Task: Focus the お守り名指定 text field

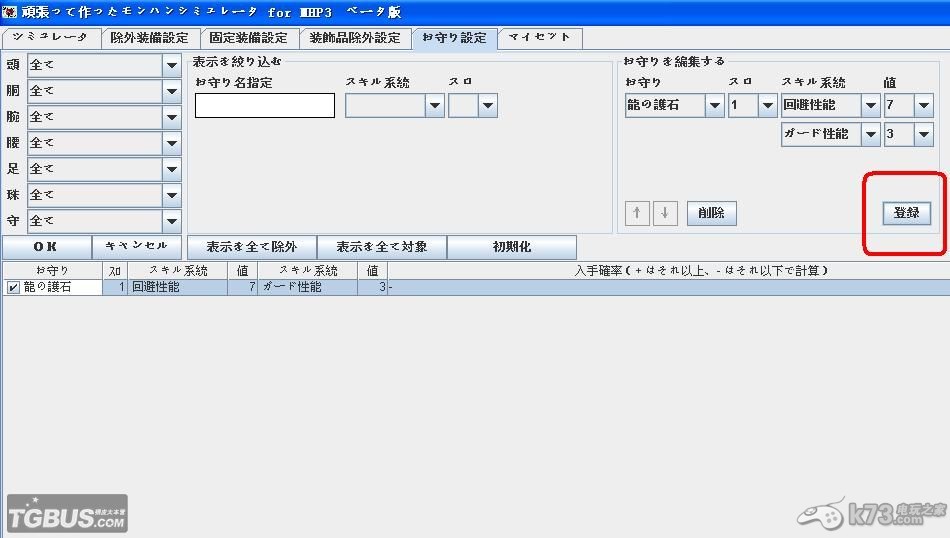Action: (265, 106)
